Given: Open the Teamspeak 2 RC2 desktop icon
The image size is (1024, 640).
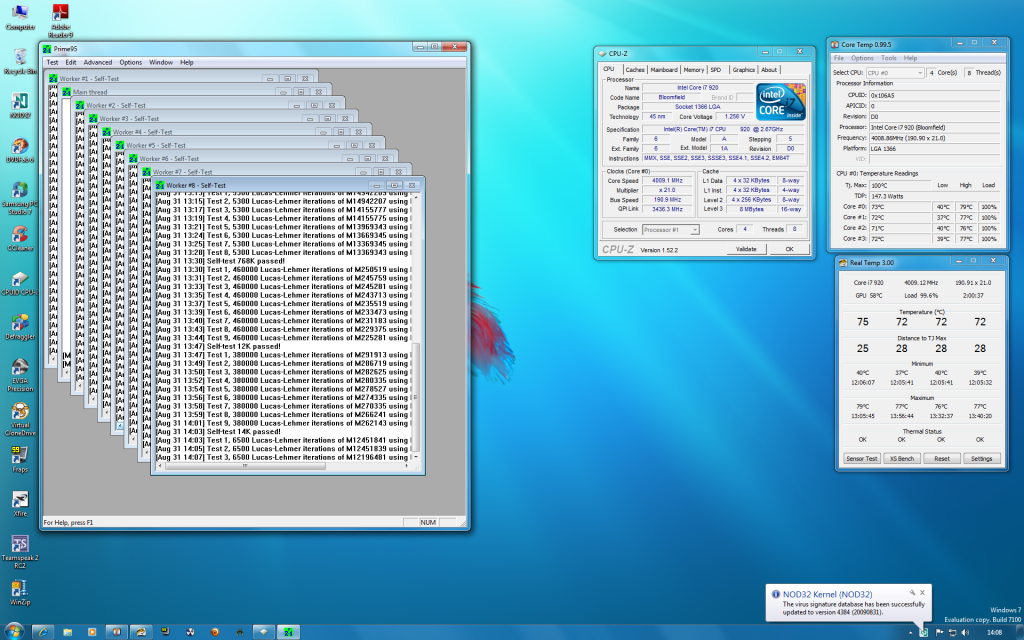Looking at the screenshot, I should click(x=20, y=552).
